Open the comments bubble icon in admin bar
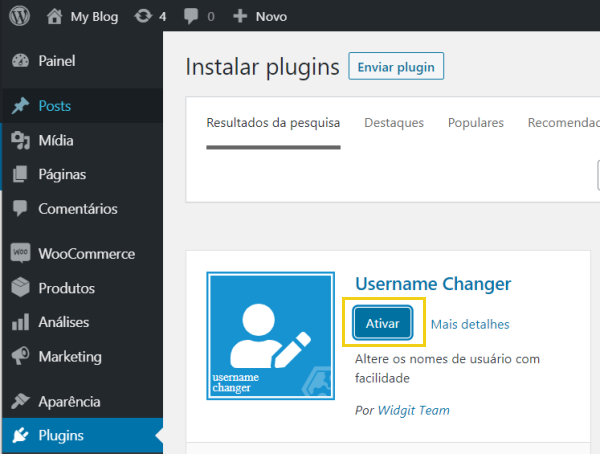 point(191,16)
